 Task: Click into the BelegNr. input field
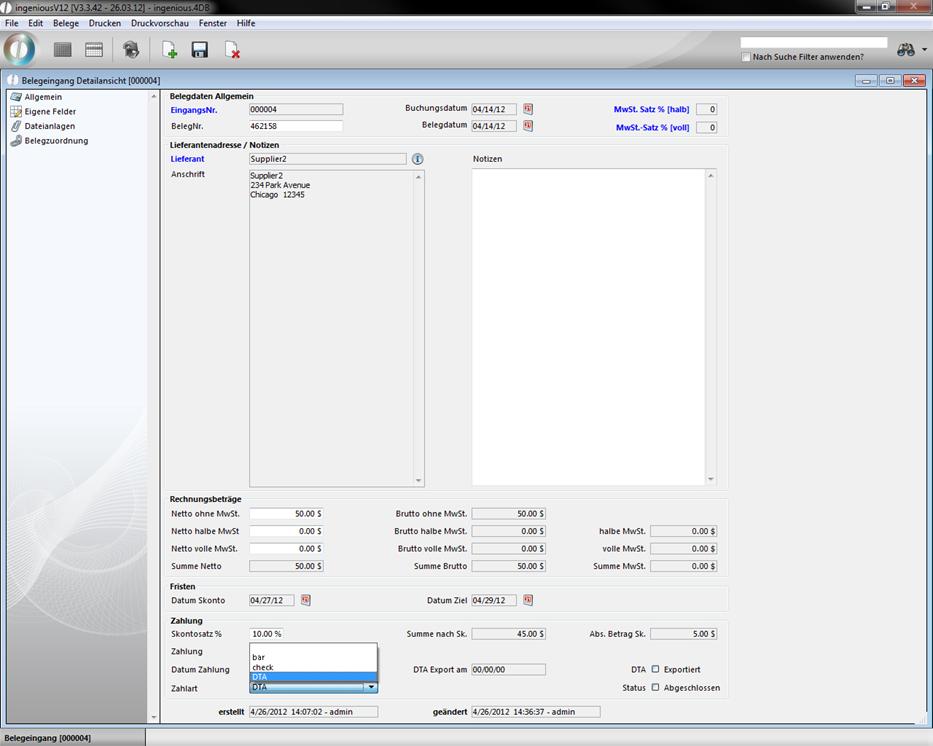(295, 126)
